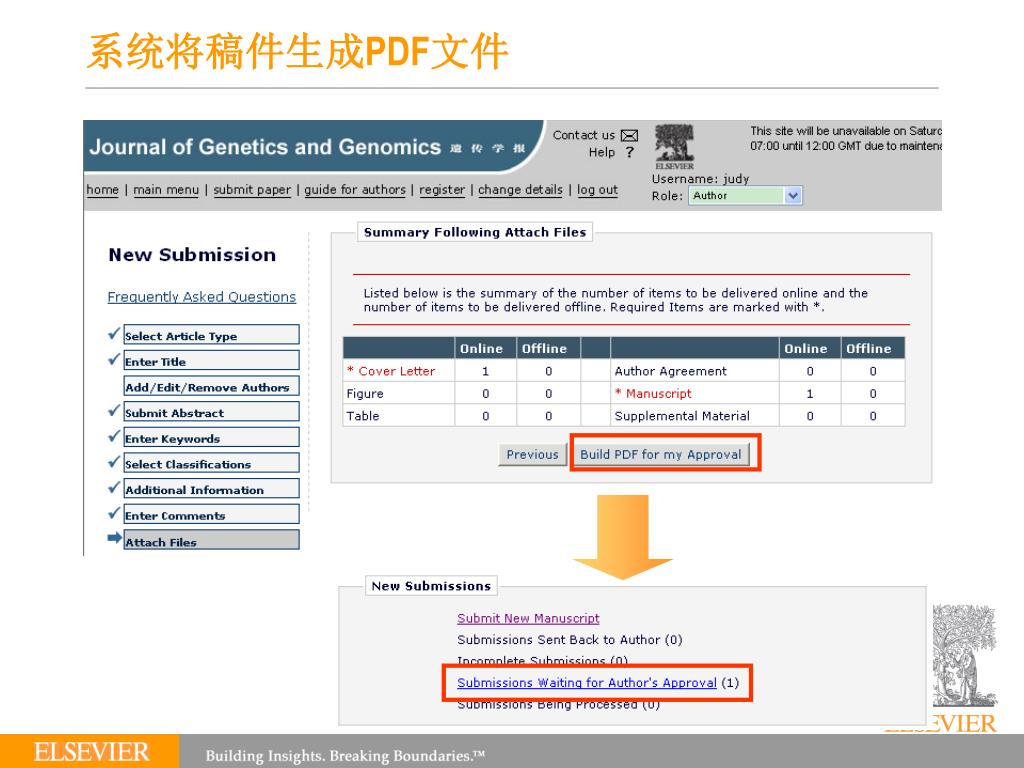Click the Contact us text
Image resolution: width=1024 pixels, height=768 pixels.
584,135
